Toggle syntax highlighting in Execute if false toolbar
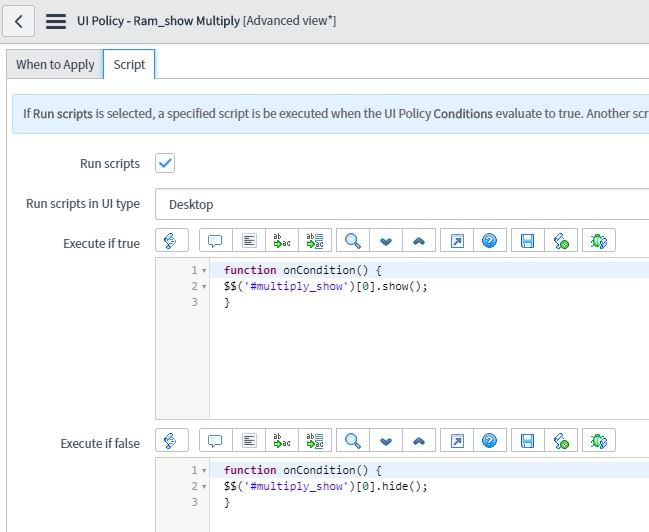649x532 pixels. 172,441
